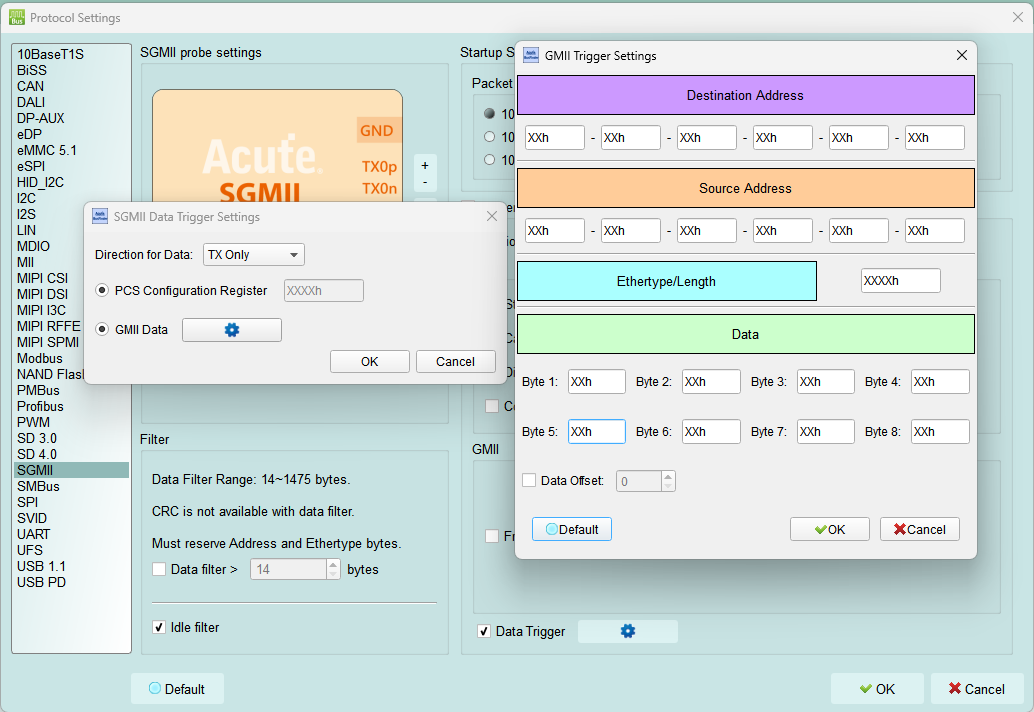
Task: Open the Direction for Data dropdown
Action: tap(254, 254)
